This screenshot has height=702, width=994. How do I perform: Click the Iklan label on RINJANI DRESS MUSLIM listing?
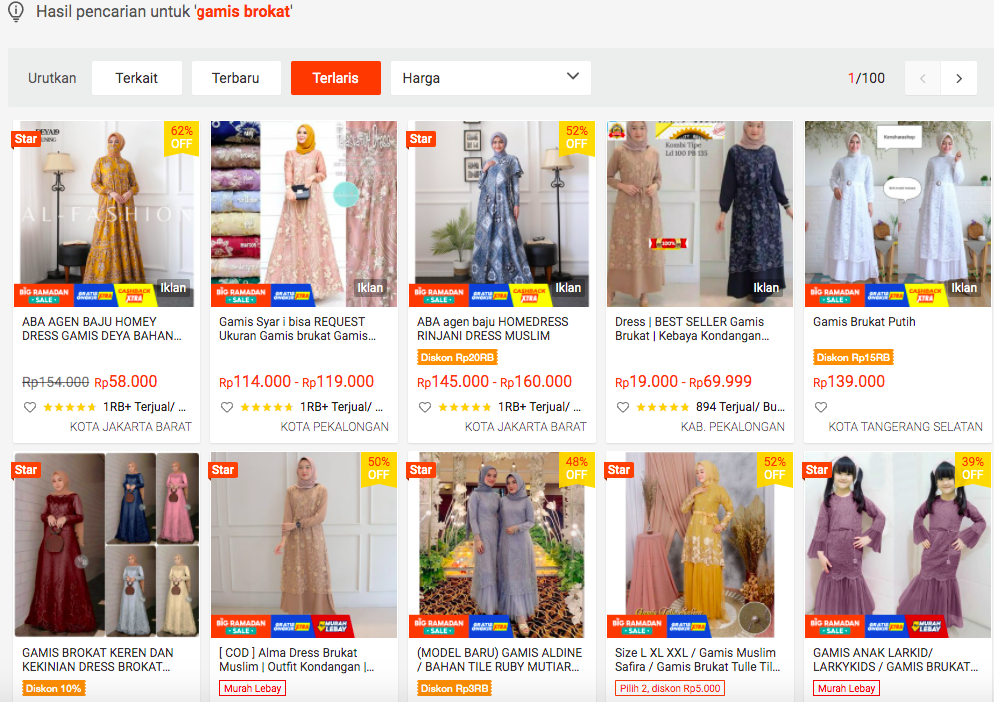[568, 288]
